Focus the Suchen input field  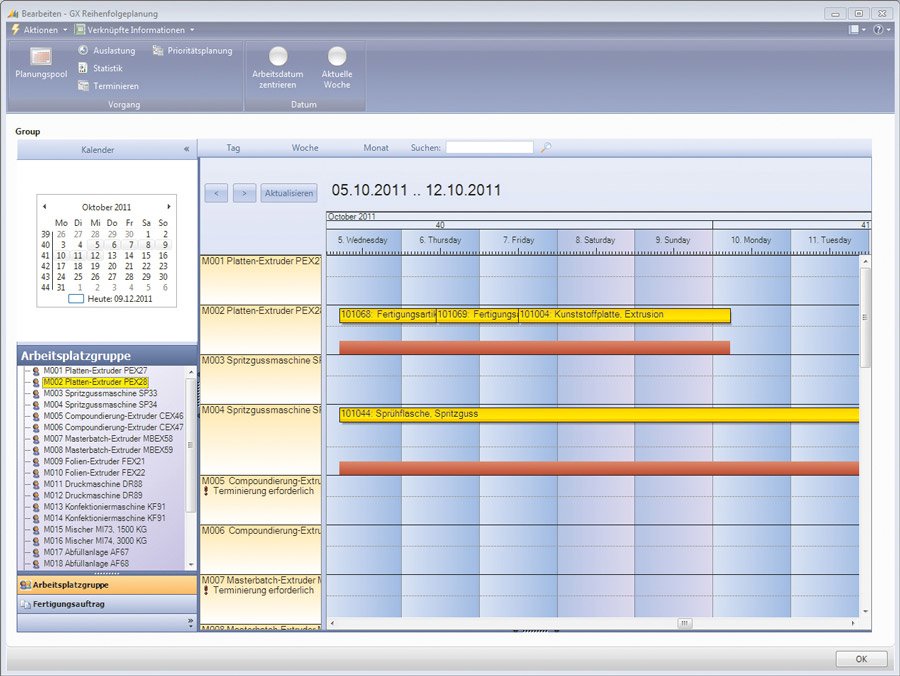tap(490, 147)
